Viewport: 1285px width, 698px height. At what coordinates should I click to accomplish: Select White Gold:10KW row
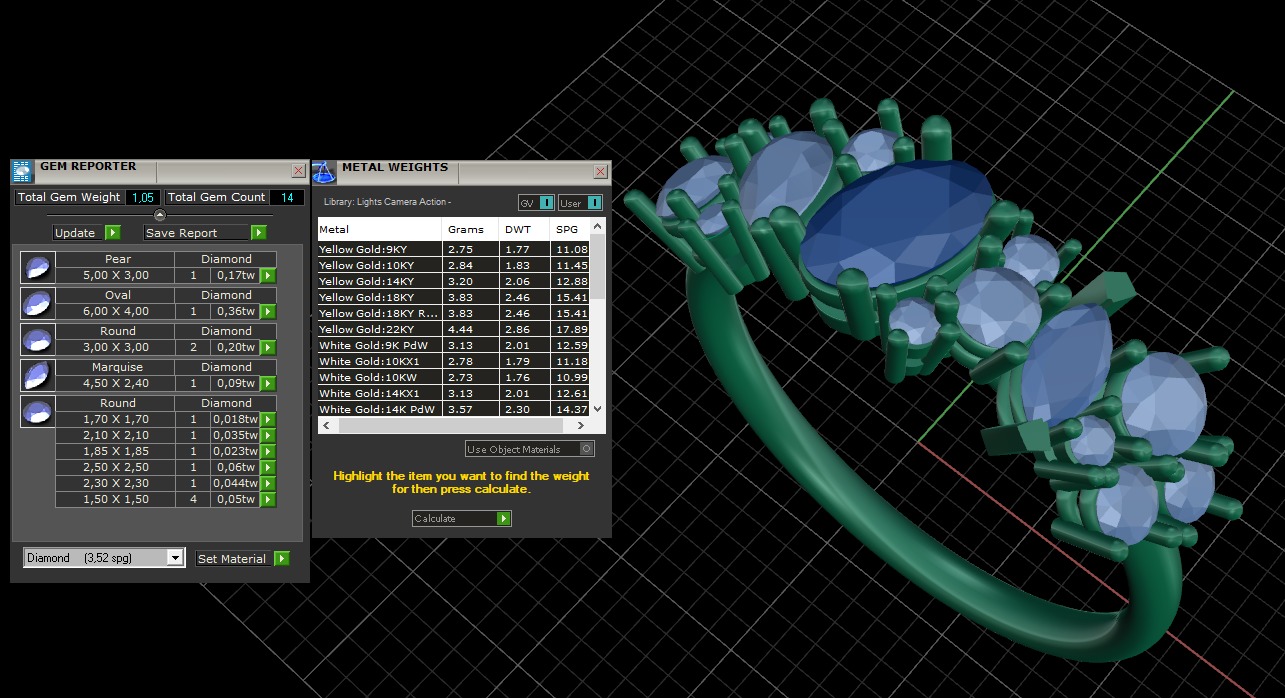pos(454,377)
